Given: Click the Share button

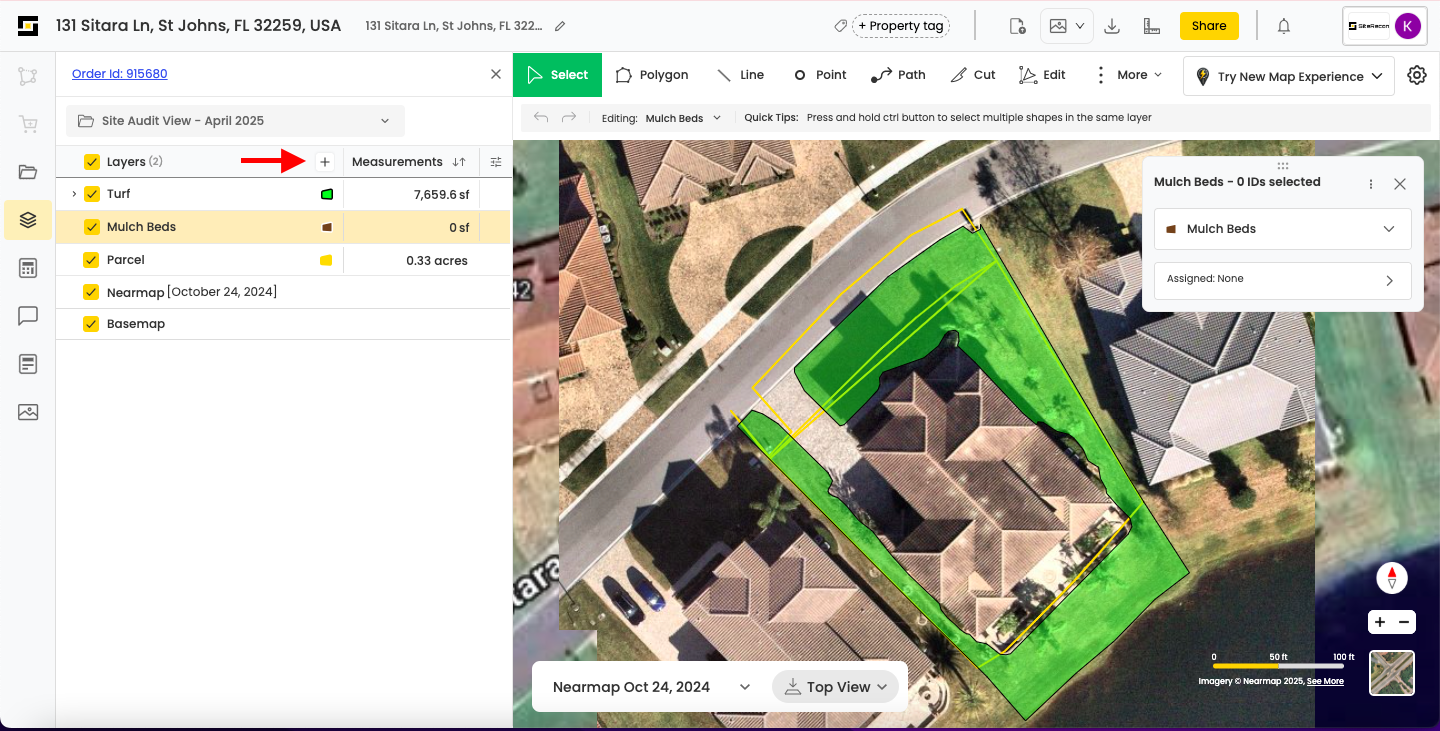Looking at the screenshot, I should tap(1209, 26).
